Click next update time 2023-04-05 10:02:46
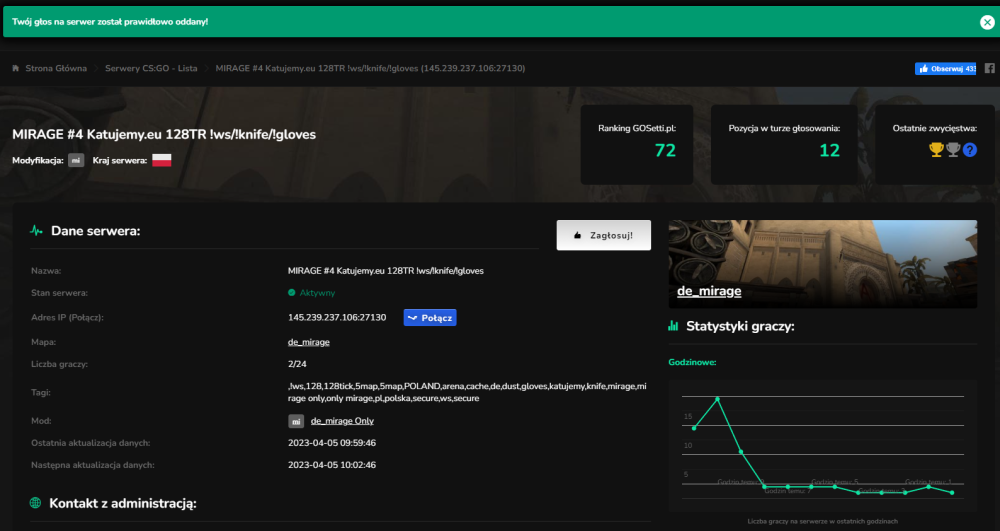This screenshot has height=531, width=1000. [x=332, y=465]
